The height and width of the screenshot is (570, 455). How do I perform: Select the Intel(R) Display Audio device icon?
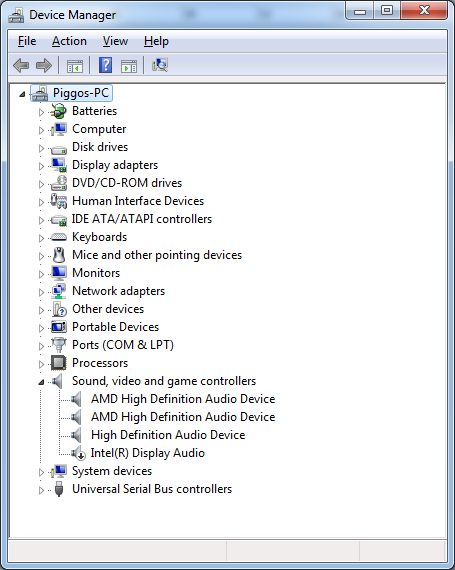pyautogui.click(x=78, y=453)
